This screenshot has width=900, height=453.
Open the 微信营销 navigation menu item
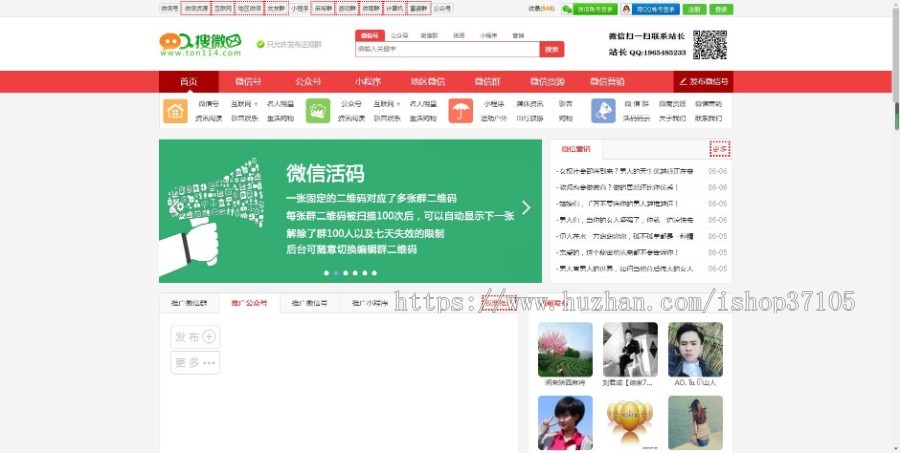point(607,82)
